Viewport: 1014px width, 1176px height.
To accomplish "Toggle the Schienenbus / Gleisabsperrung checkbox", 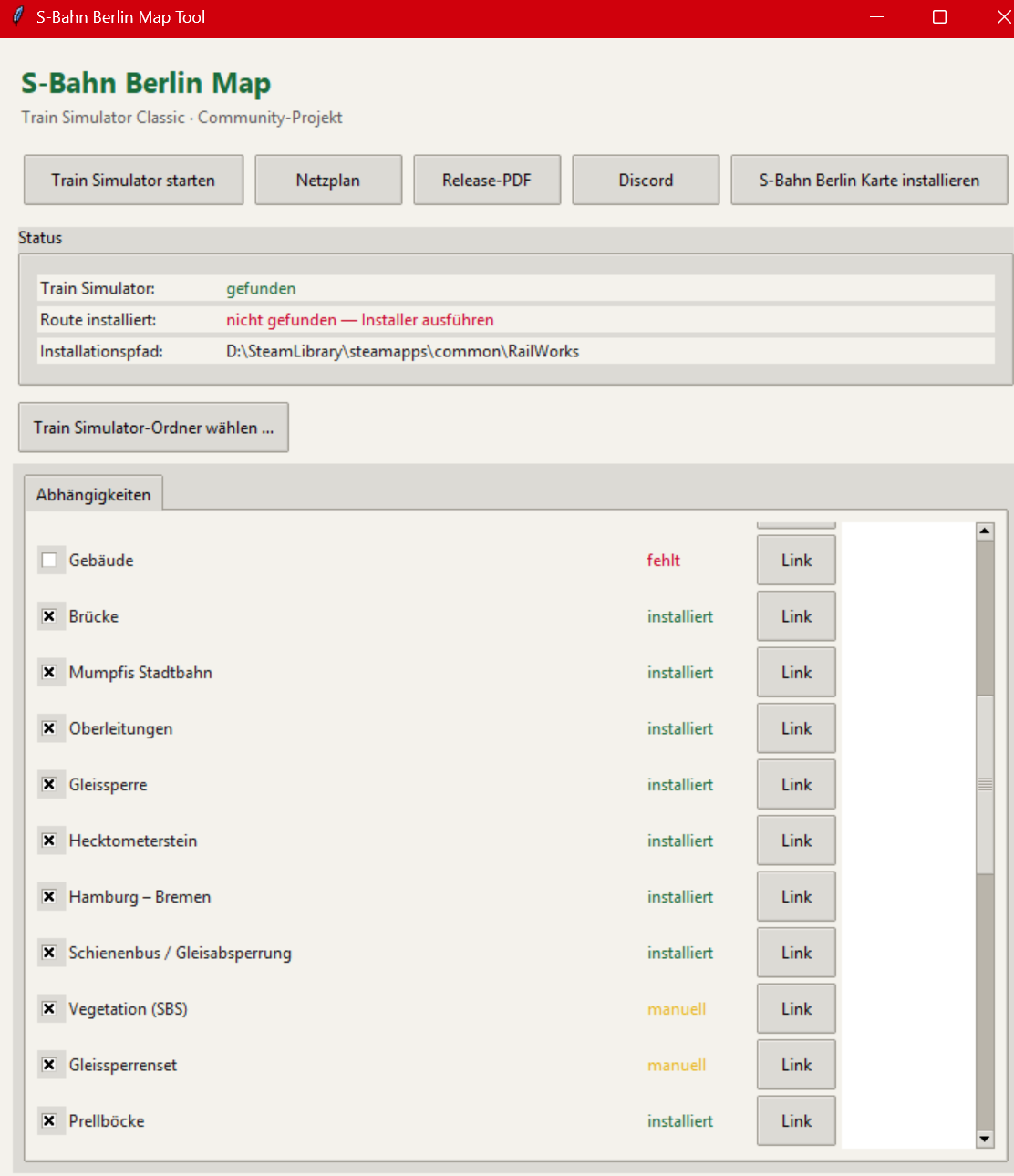I will [x=49, y=953].
